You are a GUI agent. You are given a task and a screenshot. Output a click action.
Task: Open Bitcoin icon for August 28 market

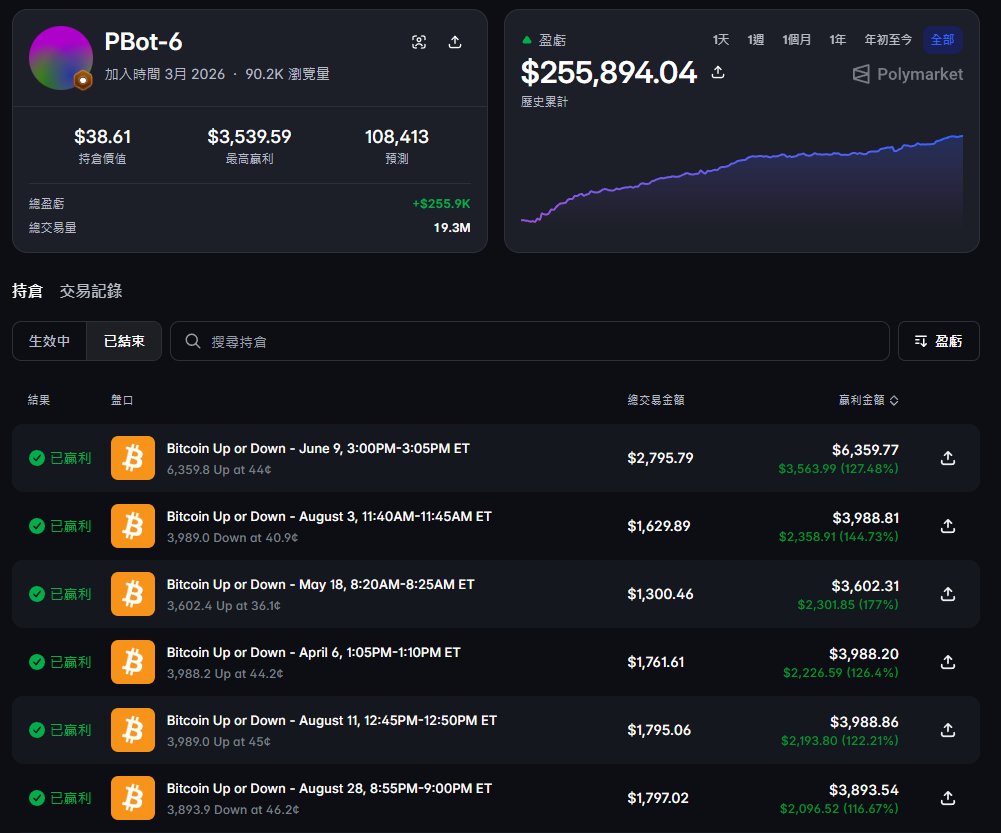[133, 798]
